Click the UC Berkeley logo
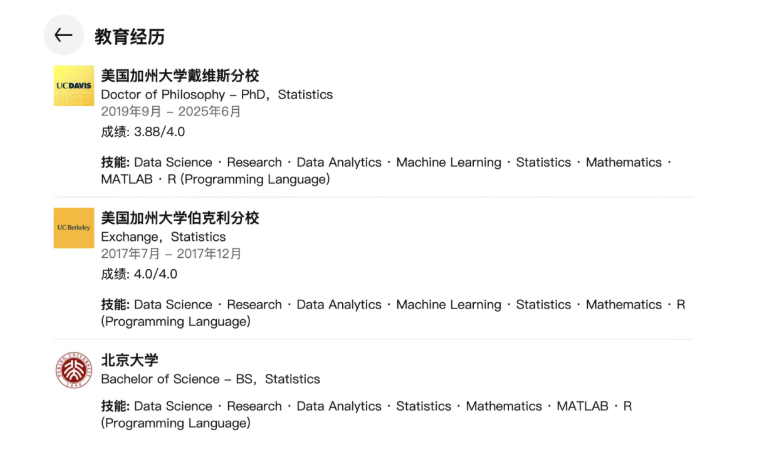The height and width of the screenshot is (457, 761). pyautogui.click(x=74, y=228)
